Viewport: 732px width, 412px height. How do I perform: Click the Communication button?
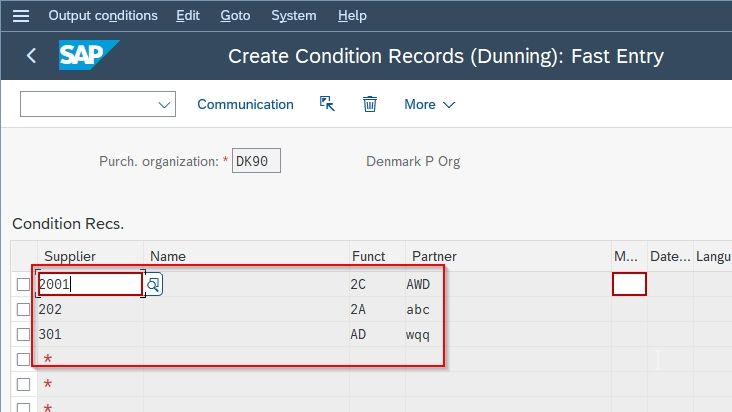(x=245, y=104)
